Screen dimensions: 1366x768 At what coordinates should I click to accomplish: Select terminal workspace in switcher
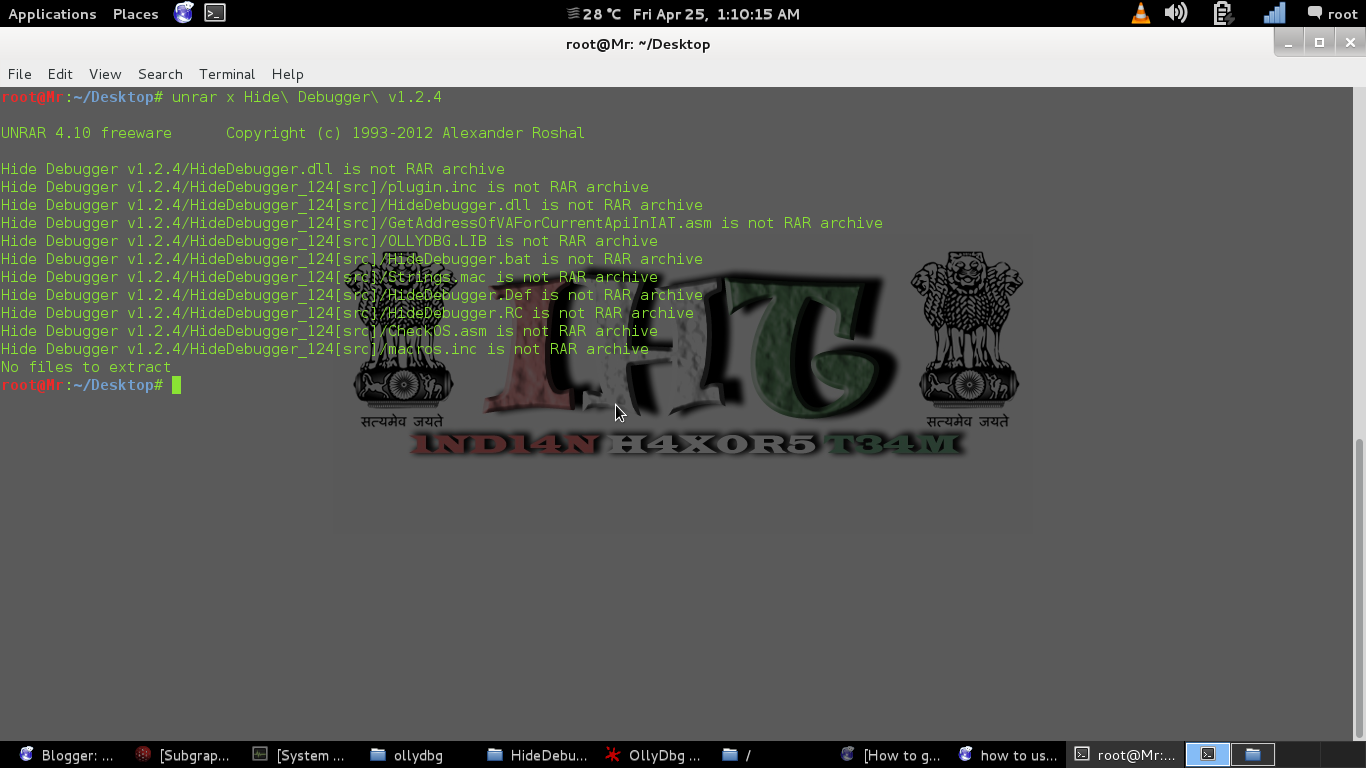click(1208, 755)
